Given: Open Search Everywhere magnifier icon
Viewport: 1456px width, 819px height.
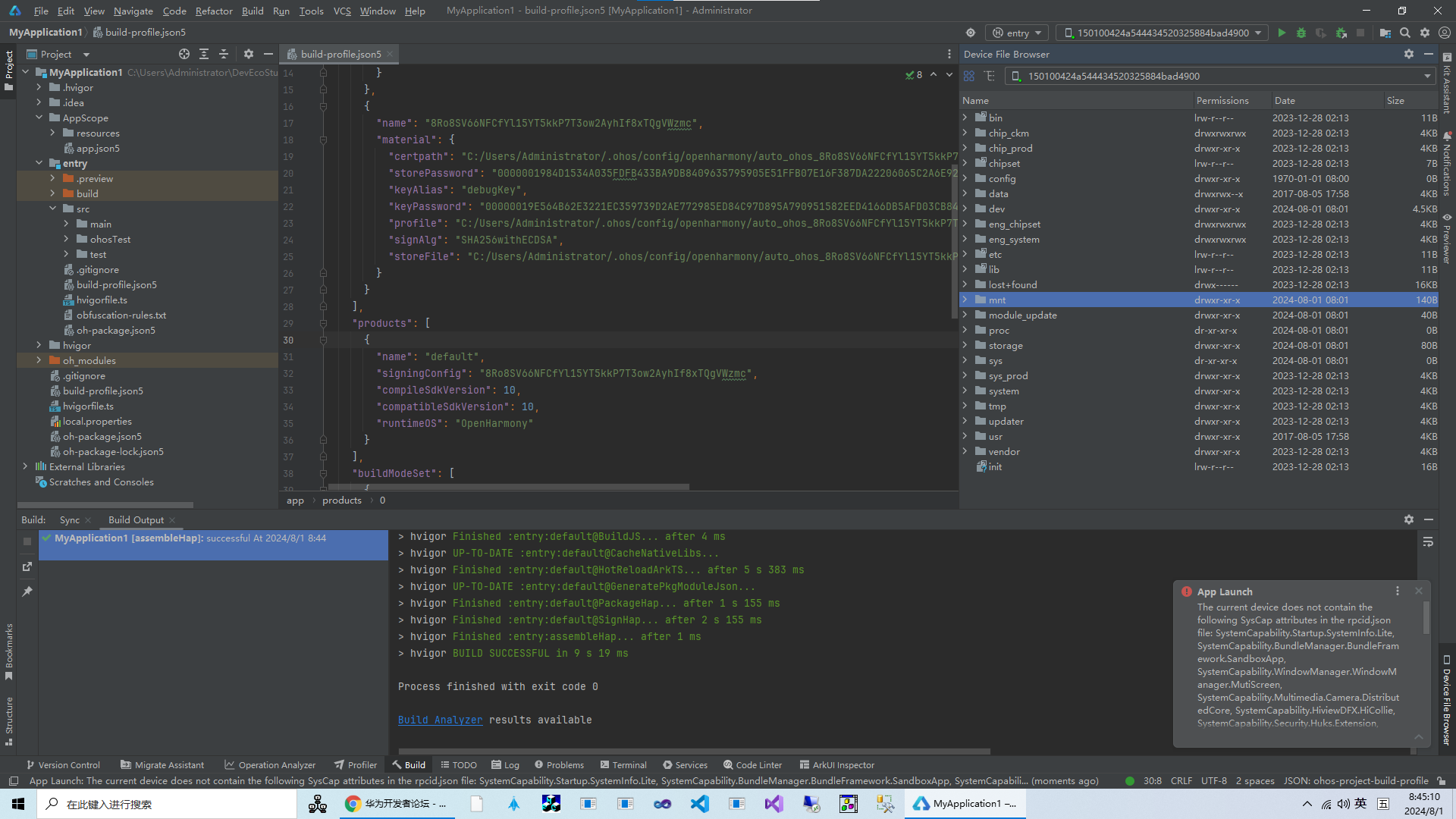Looking at the screenshot, I should (1405, 33).
